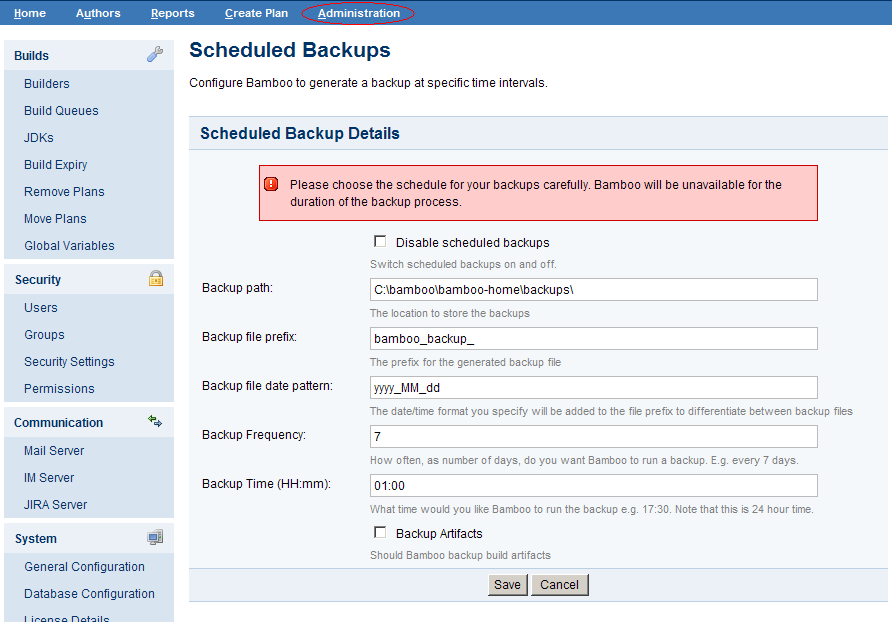Click the Backup path text field
Image resolution: width=892 pixels, height=622 pixels.
tap(593, 290)
